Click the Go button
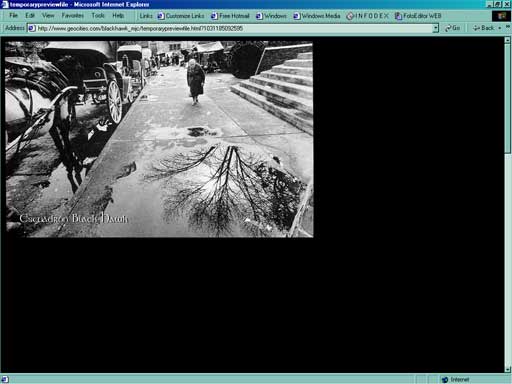The image size is (512, 384). tap(453, 28)
